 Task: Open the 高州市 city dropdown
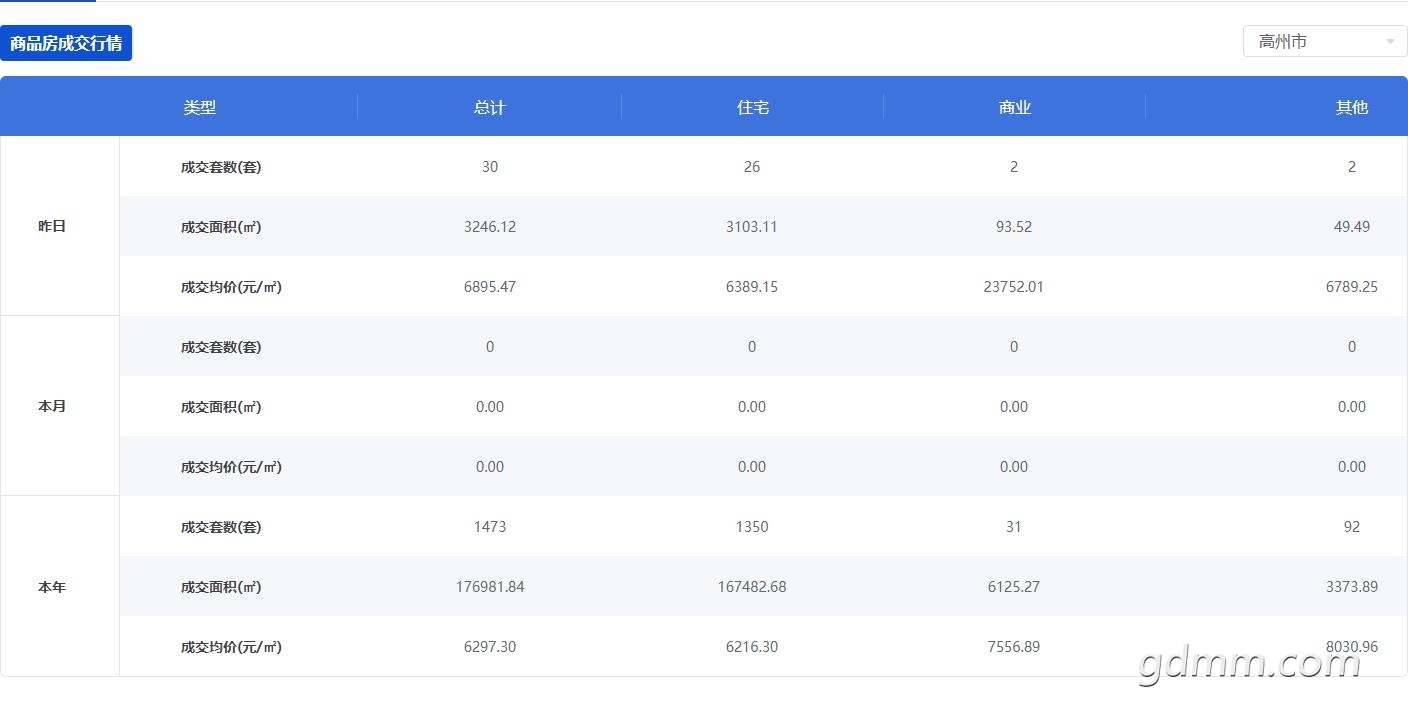(x=1325, y=41)
